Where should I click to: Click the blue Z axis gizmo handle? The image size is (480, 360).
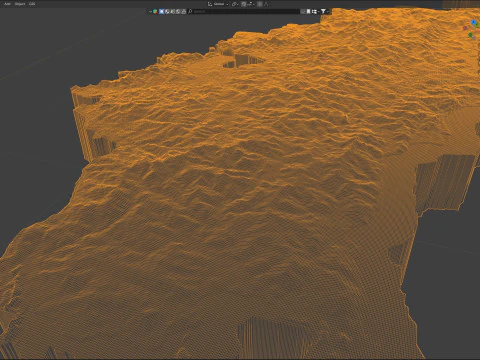point(473,22)
